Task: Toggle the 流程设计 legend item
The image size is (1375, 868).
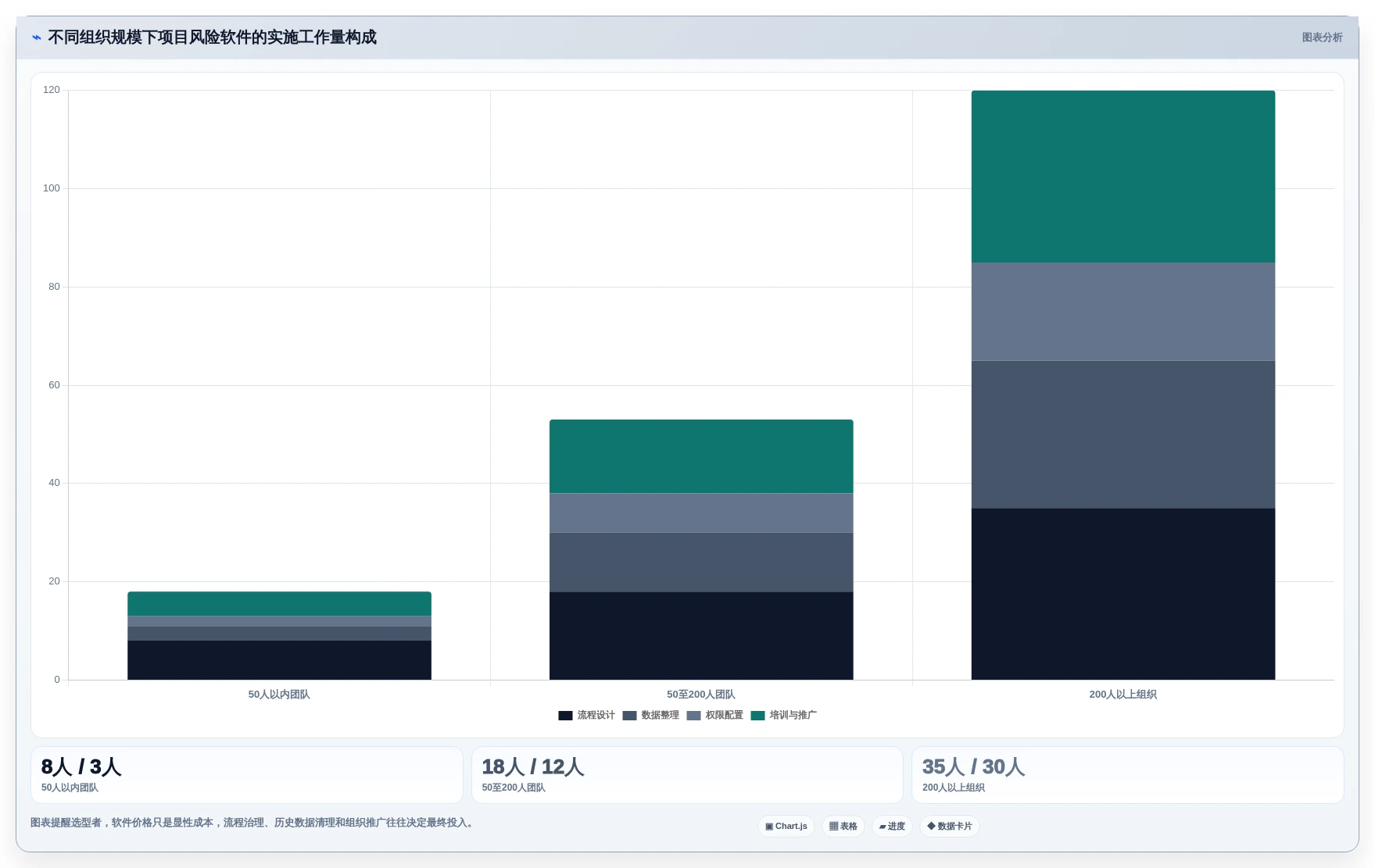Action: (x=587, y=715)
